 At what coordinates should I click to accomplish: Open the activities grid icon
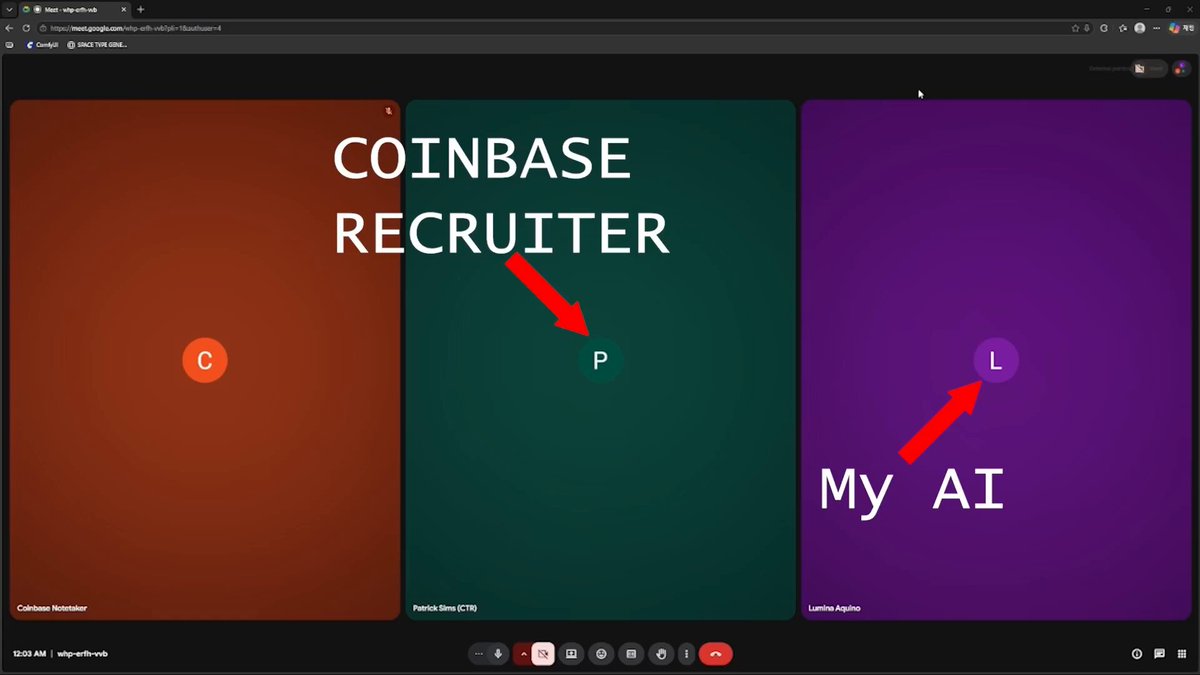click(x=1181, y=654)
